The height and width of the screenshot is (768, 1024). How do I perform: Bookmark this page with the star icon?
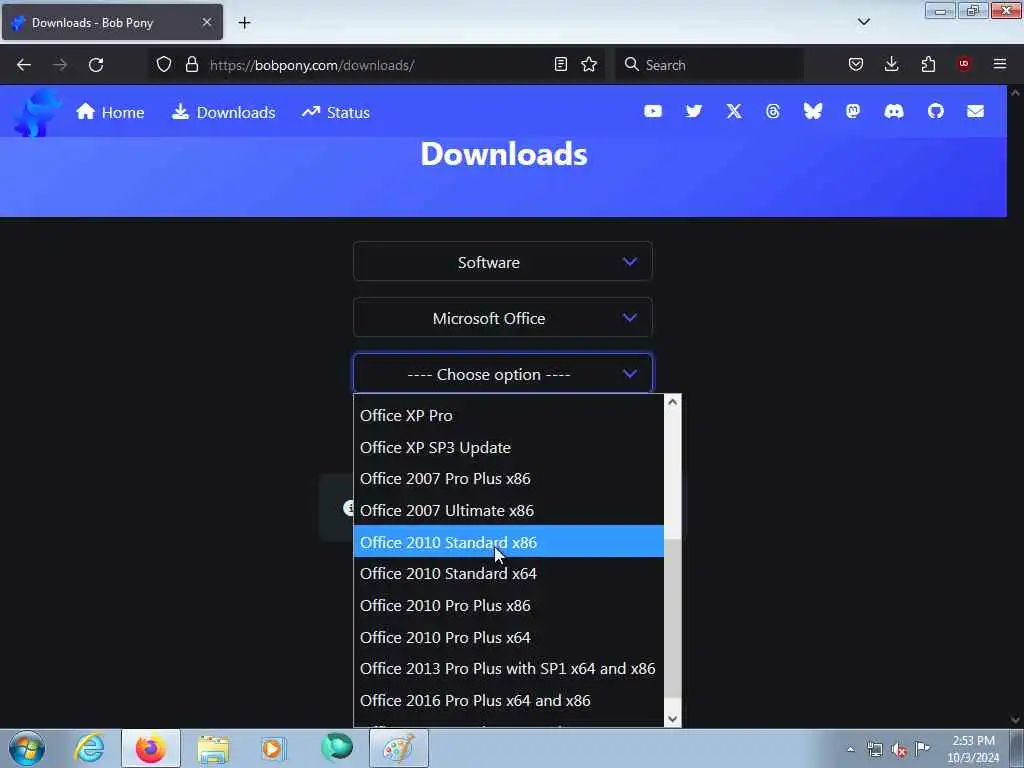tap(589, 65)
